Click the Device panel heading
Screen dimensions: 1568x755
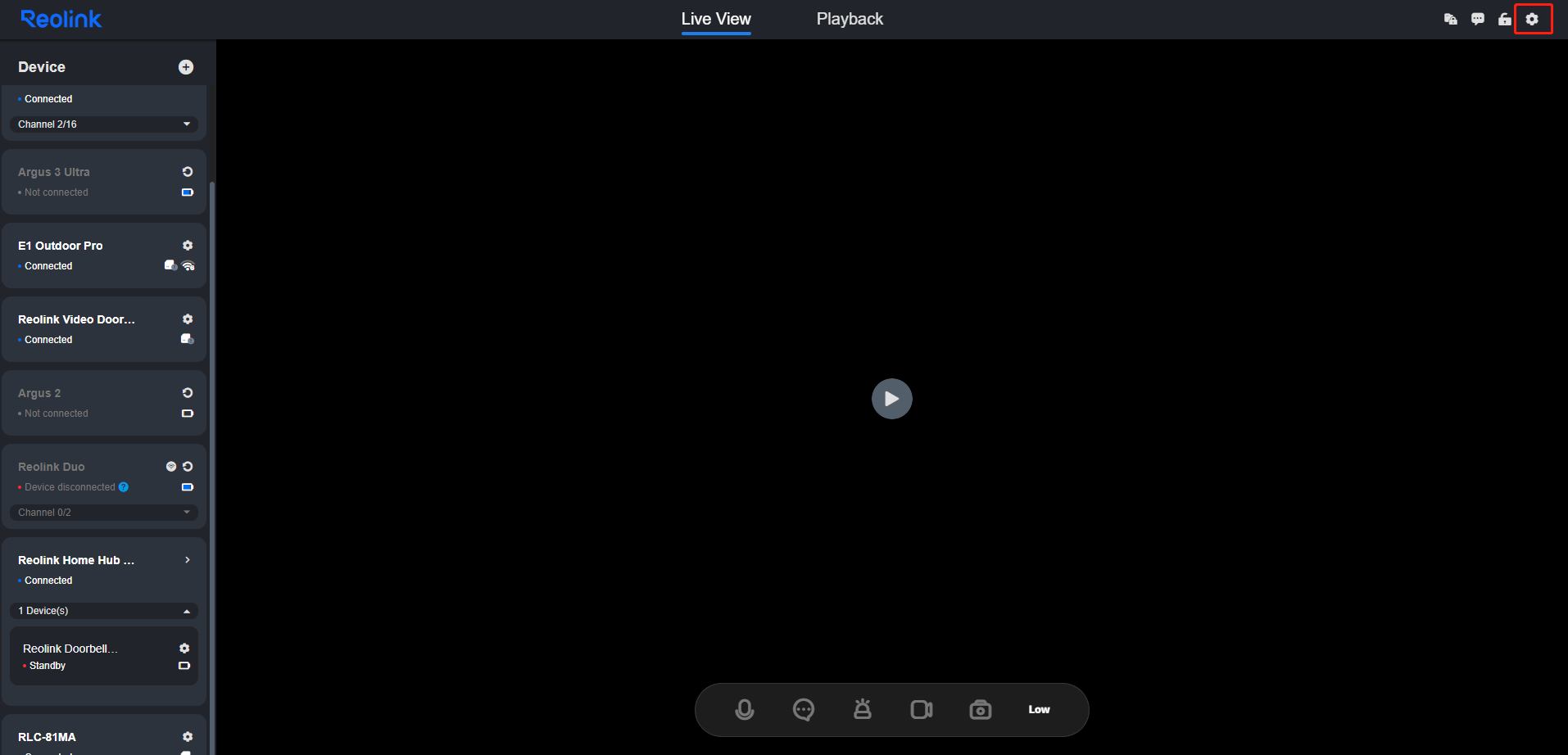coord(42,67)
